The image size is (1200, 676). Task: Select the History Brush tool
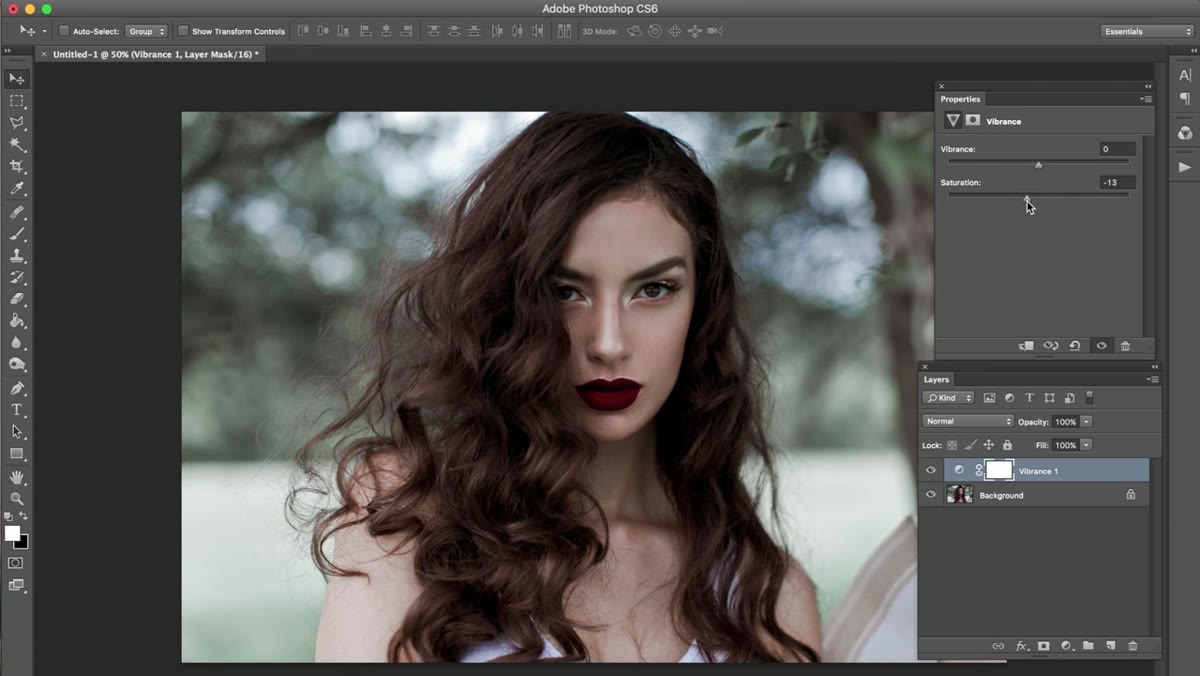tap(17, 277)
